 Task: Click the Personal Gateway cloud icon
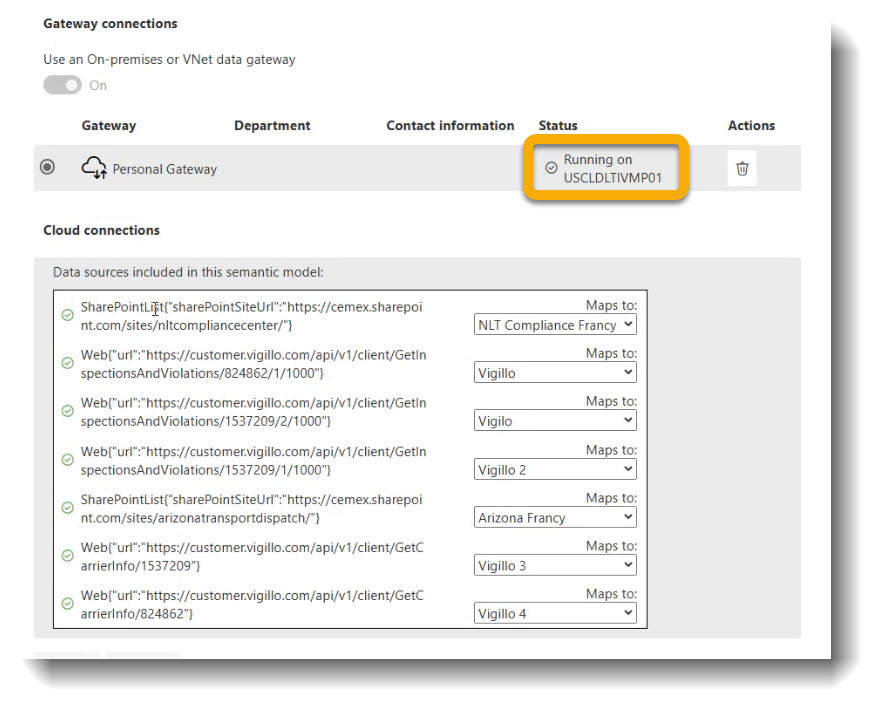pos(94,168)
